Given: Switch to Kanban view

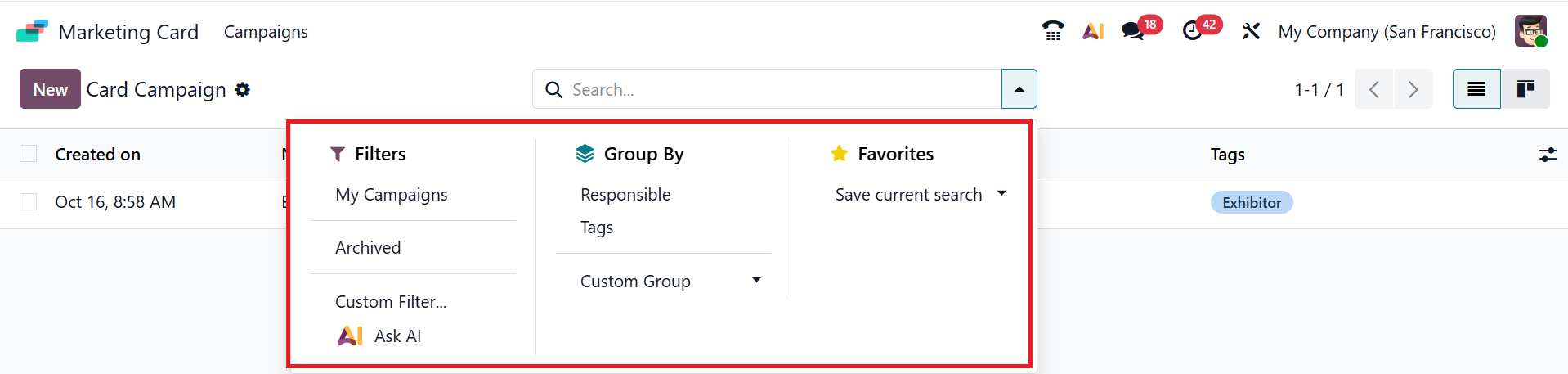Looking at the screenshot, I should tap(1525, 89).
